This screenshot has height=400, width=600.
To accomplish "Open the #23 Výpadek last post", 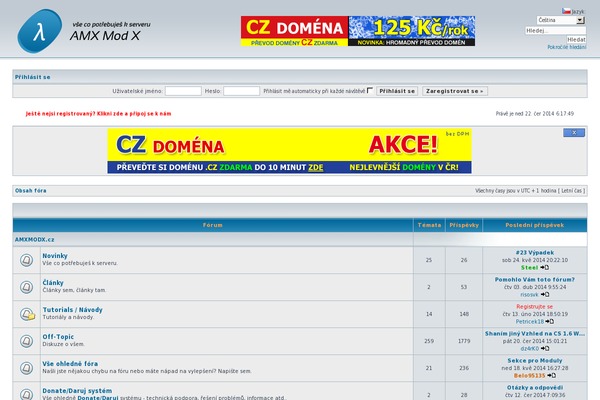I will click(535, 253).
